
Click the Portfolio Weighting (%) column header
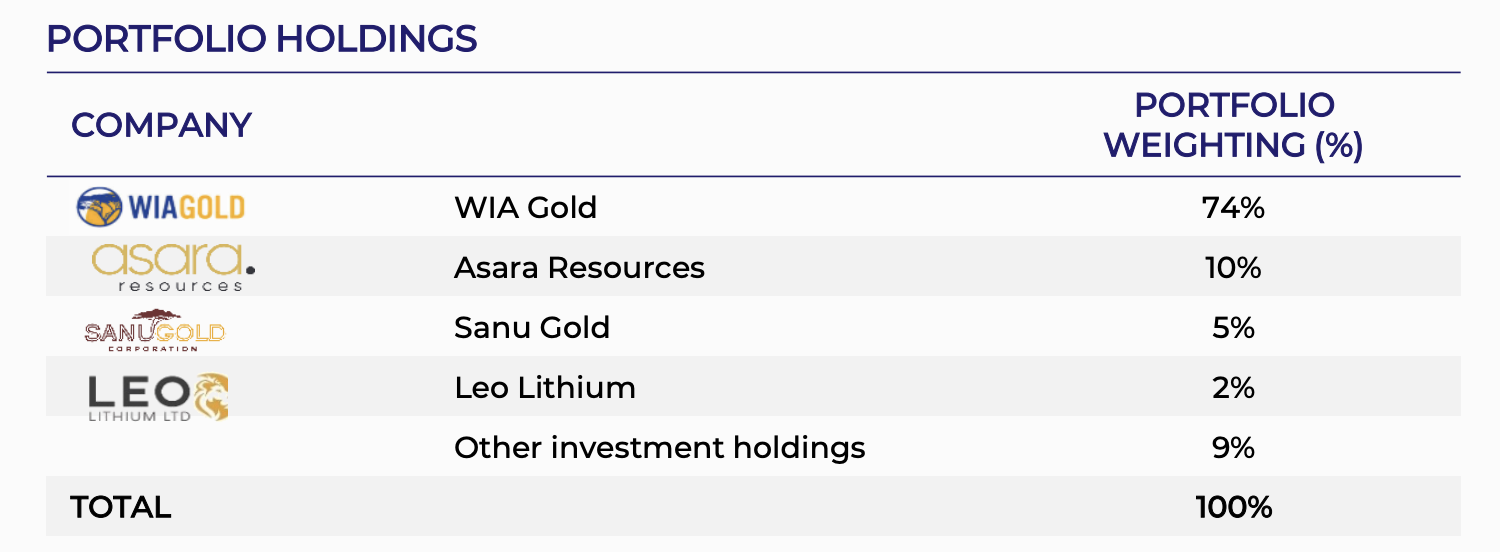(1233, 126)
